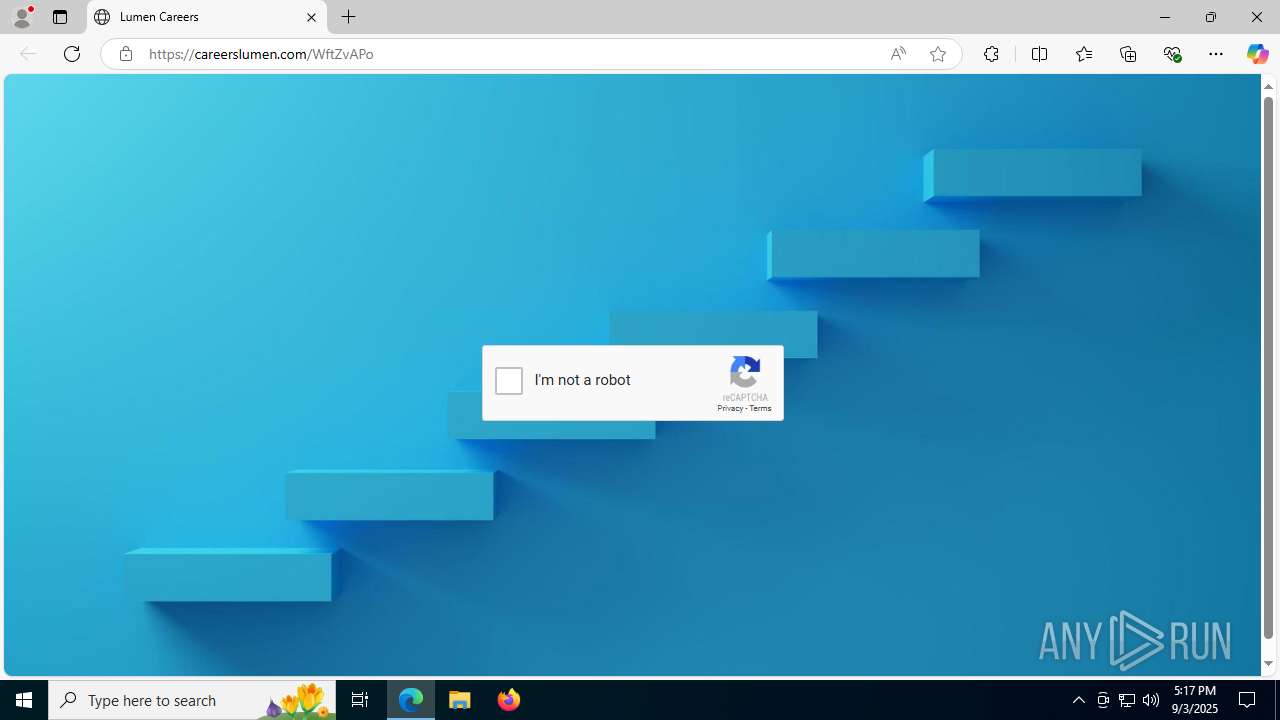1280x720 pixels.
Task: Open the reCAPTCHA Terms link
Action: click(x=761, y=408)
